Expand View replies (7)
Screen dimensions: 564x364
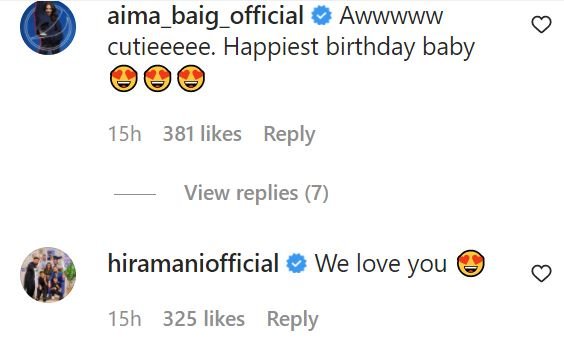[256, 193]
